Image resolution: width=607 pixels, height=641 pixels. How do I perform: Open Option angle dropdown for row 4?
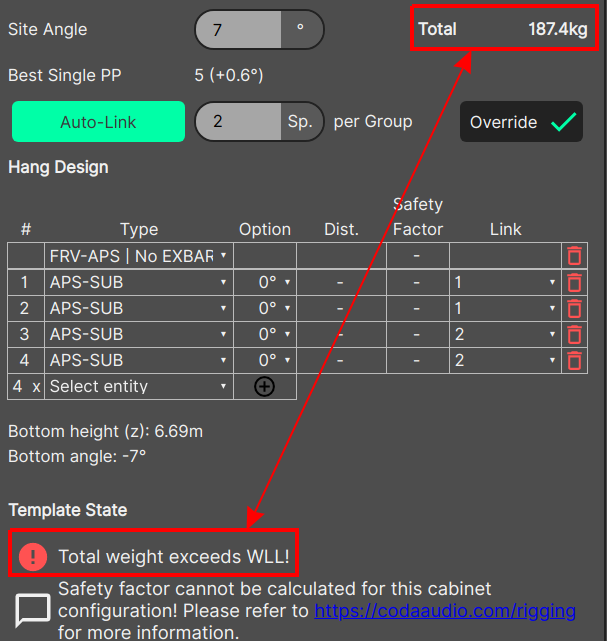(x=265, y=360)
